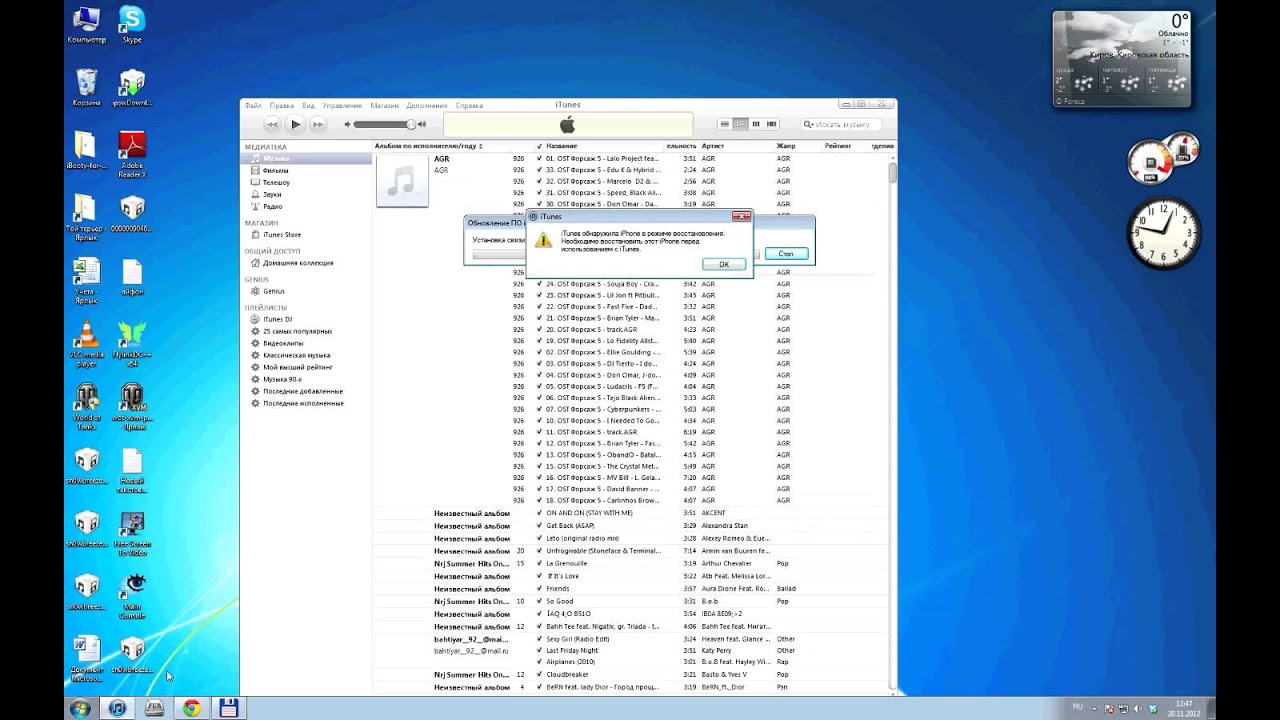
Task: Click the previous track rewind button
Action: click(272, 124)
